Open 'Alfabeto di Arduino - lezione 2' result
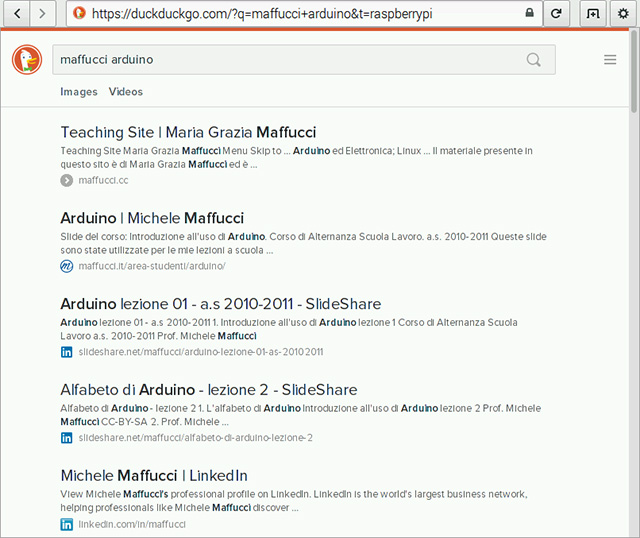The height and width of the screenshot is (538, 640). [208, 390]
